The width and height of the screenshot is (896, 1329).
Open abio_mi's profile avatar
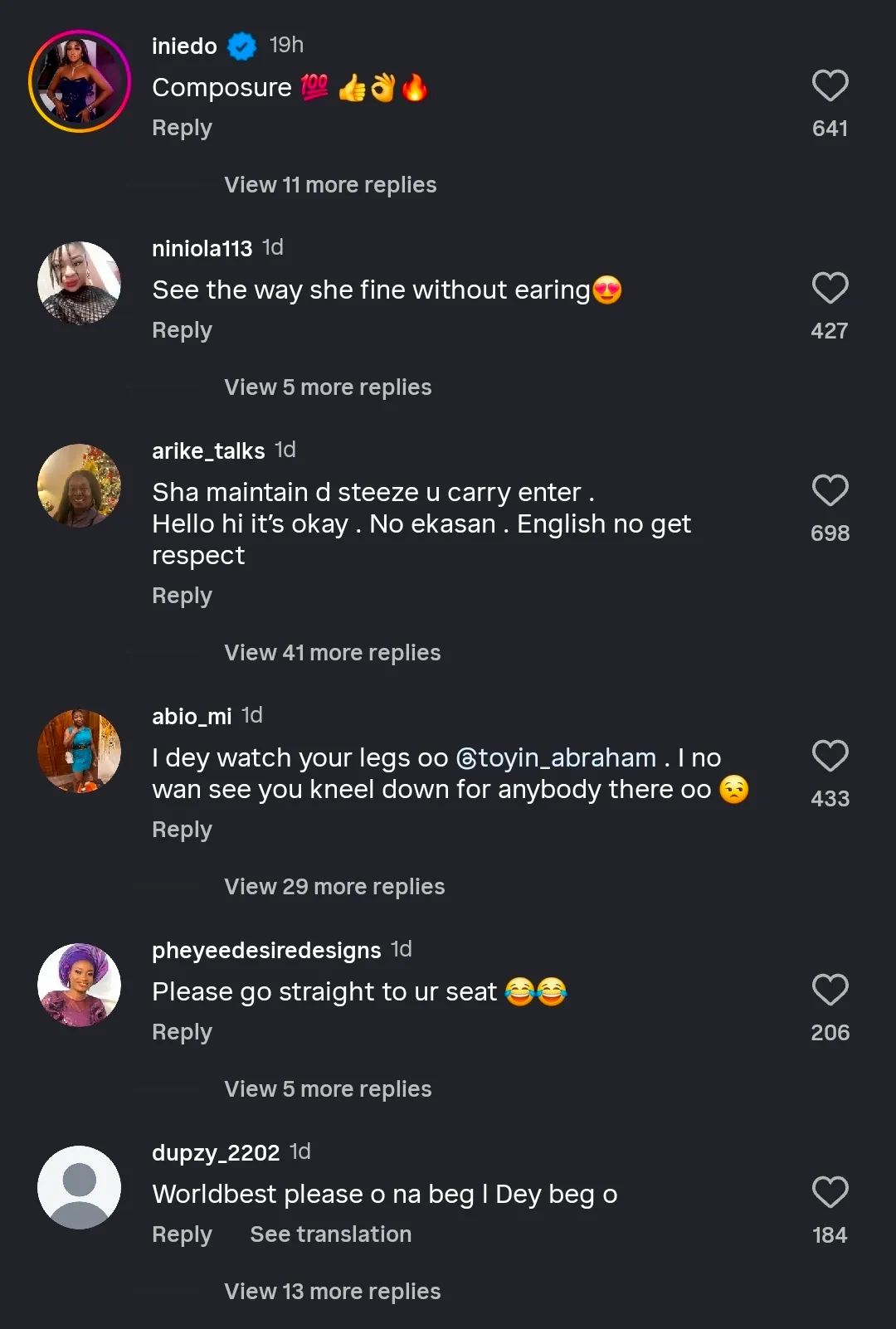pyautogui.click(x=80, y=751)
